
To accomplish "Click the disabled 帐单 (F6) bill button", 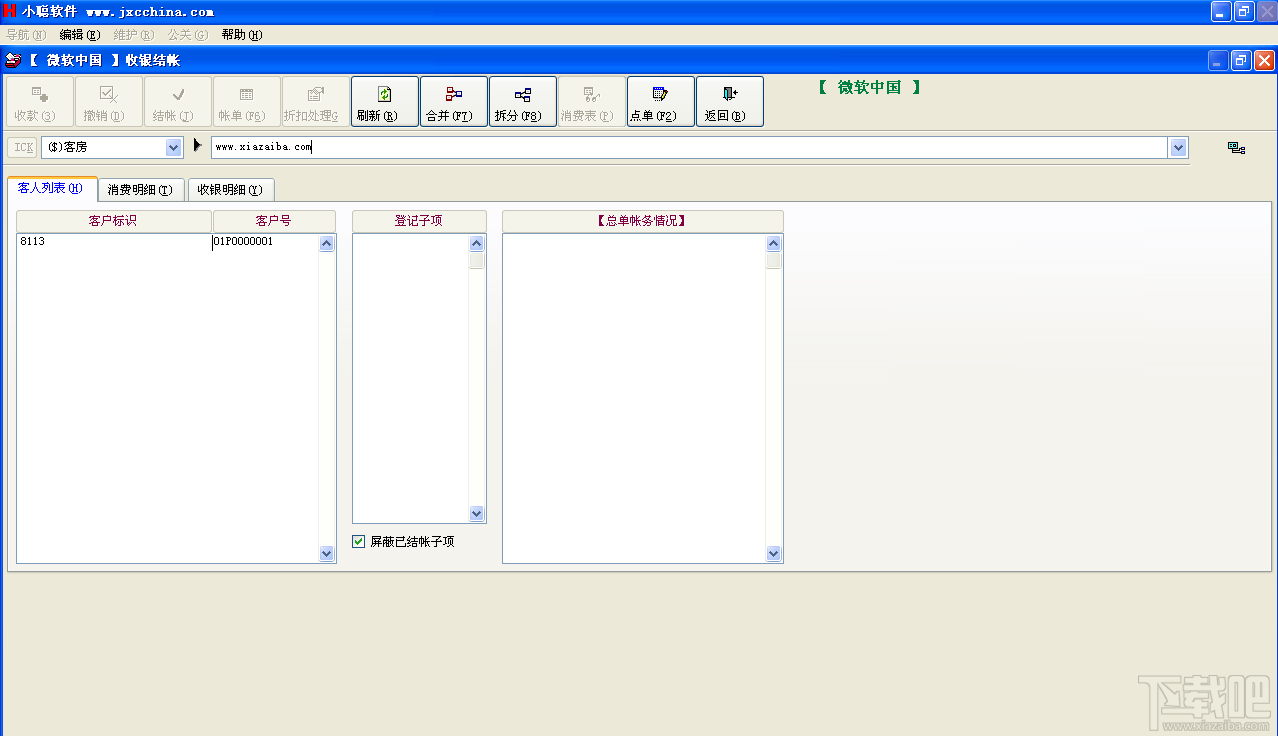I will tap(247, 102).
